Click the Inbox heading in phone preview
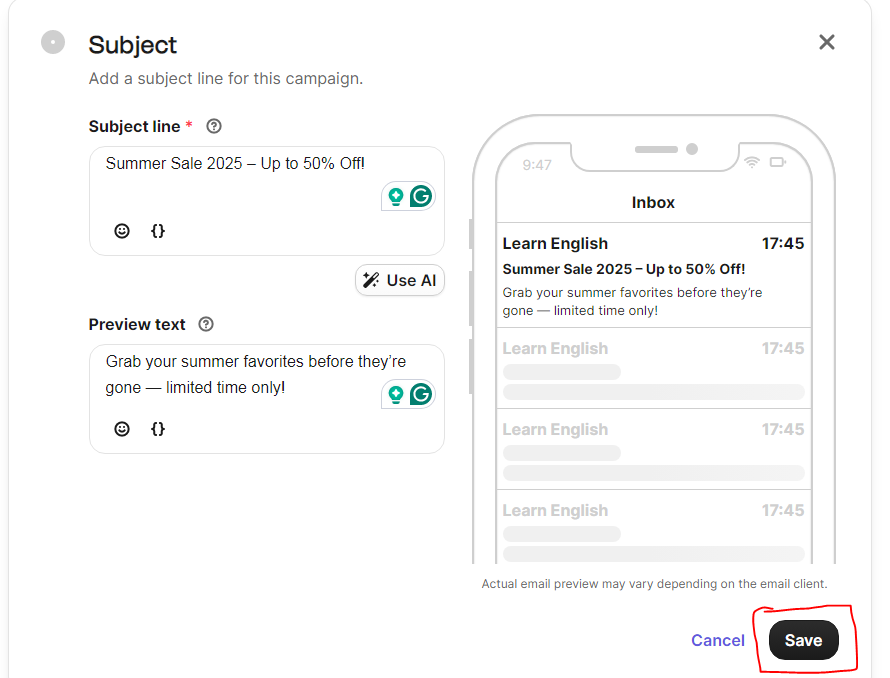 pyautogui.click(x=653, y=202)
